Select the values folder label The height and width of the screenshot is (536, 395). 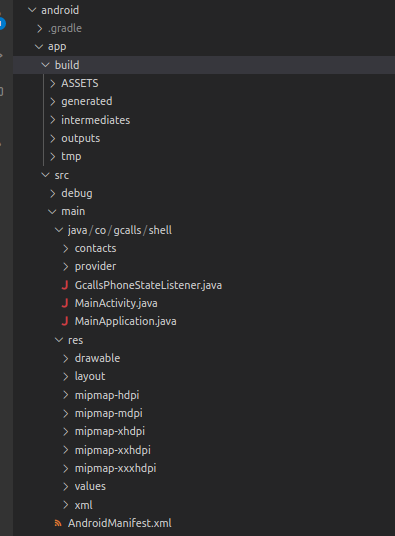tap(90, 486)
